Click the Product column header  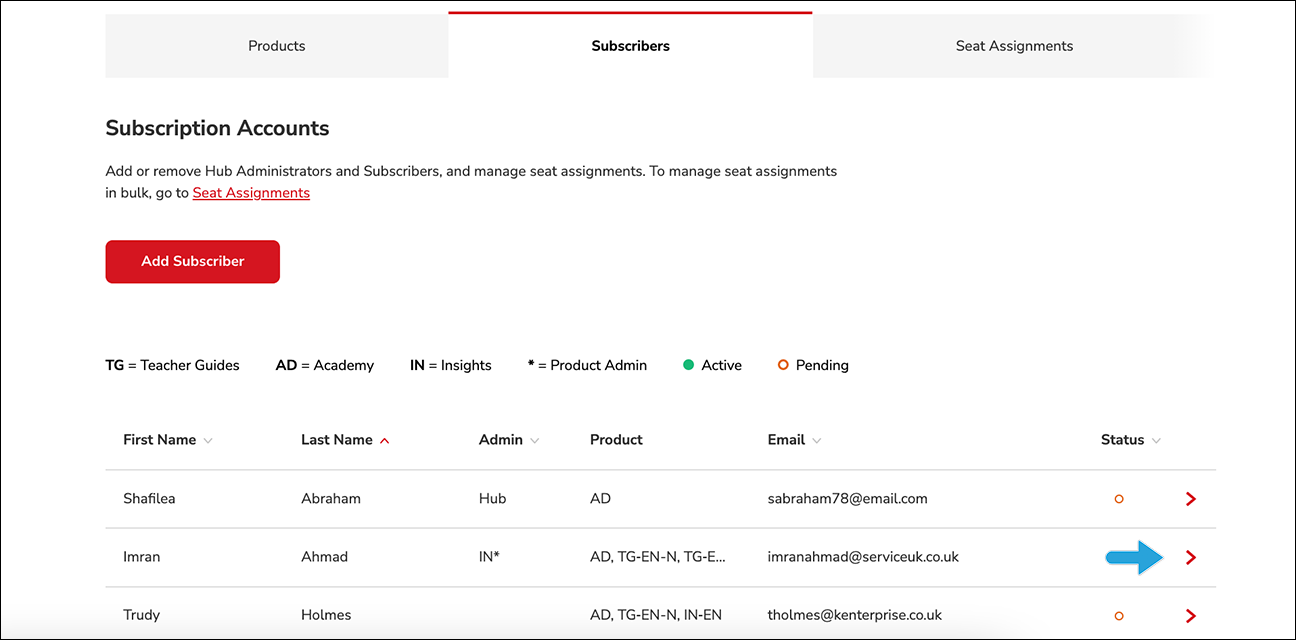[616, 440]
